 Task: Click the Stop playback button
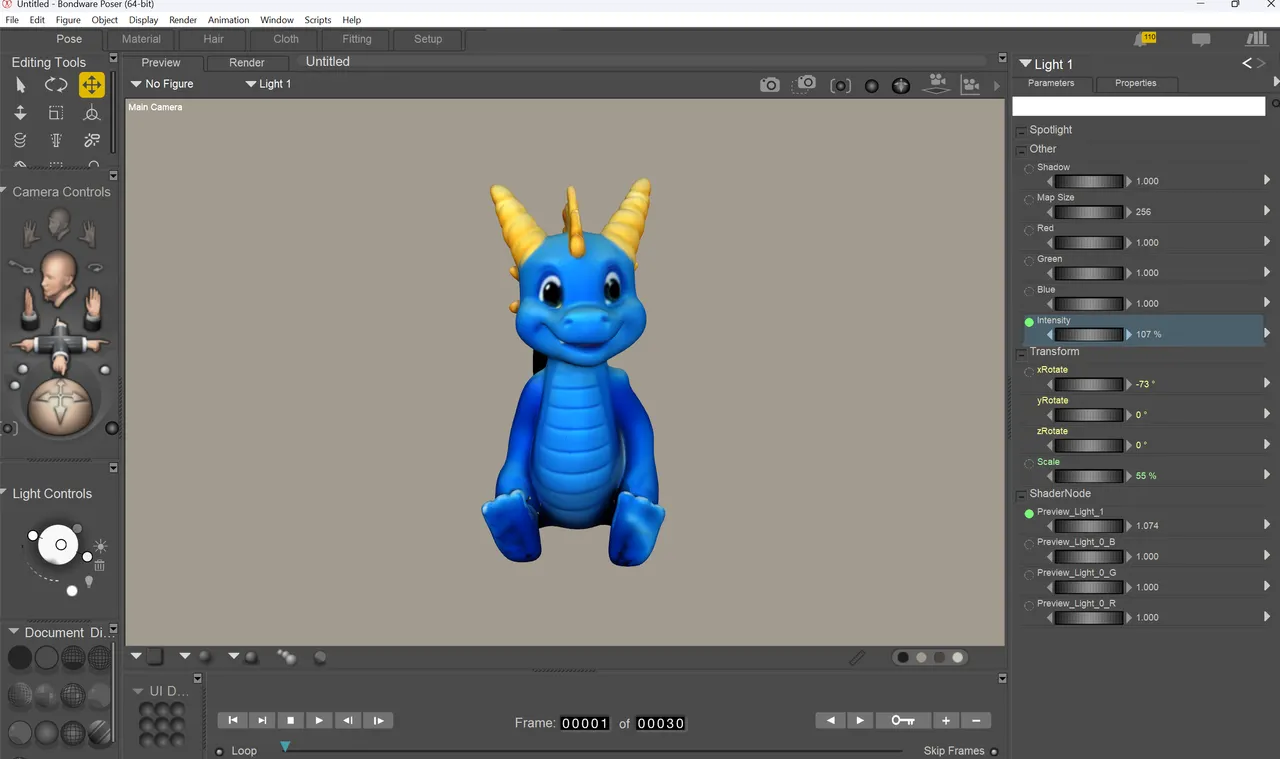pos(290,720)
